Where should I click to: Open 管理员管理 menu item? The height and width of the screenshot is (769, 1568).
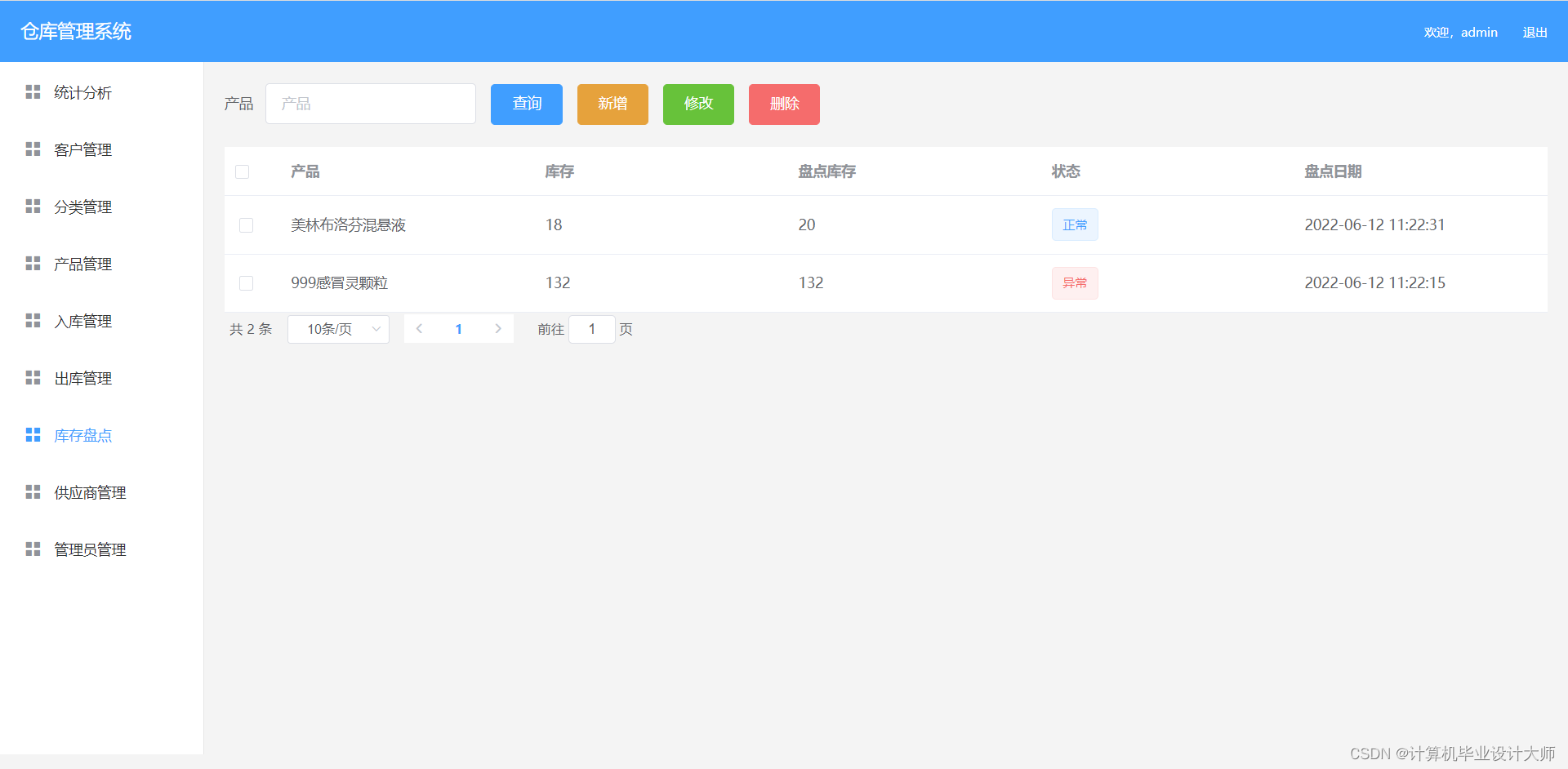point(101,549)
